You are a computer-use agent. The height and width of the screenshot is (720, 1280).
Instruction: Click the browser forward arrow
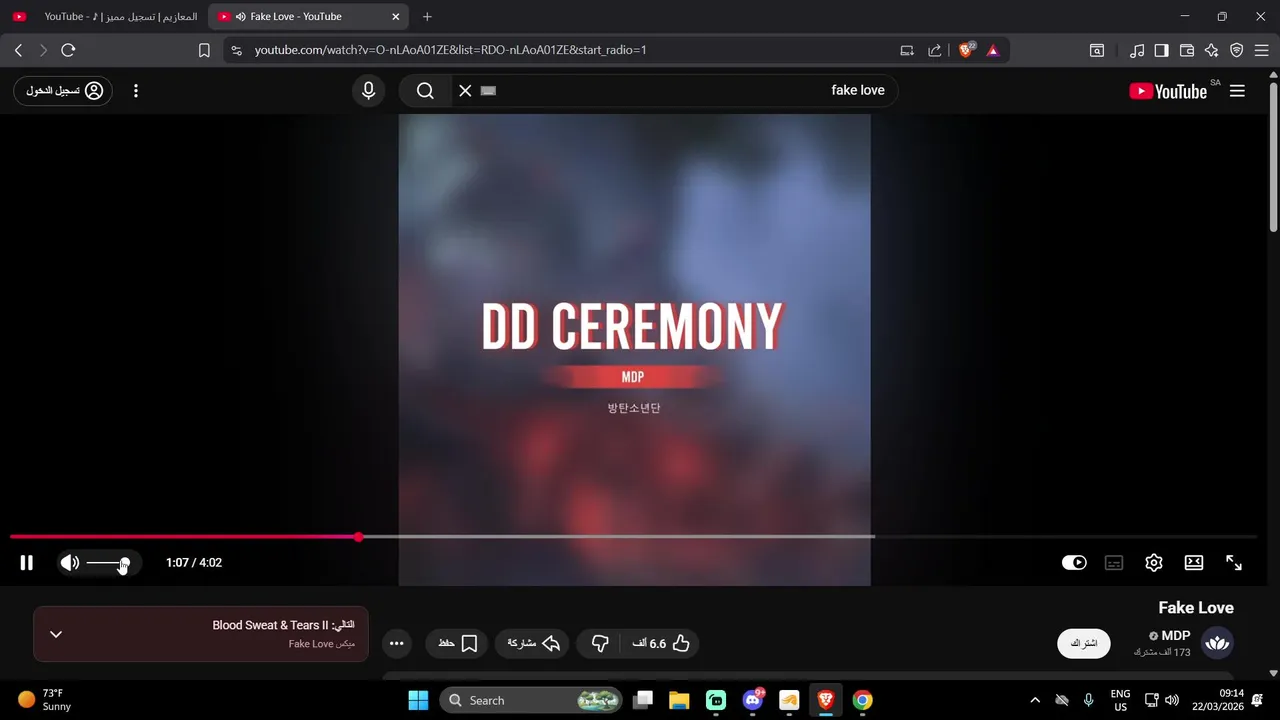(43, 50)
